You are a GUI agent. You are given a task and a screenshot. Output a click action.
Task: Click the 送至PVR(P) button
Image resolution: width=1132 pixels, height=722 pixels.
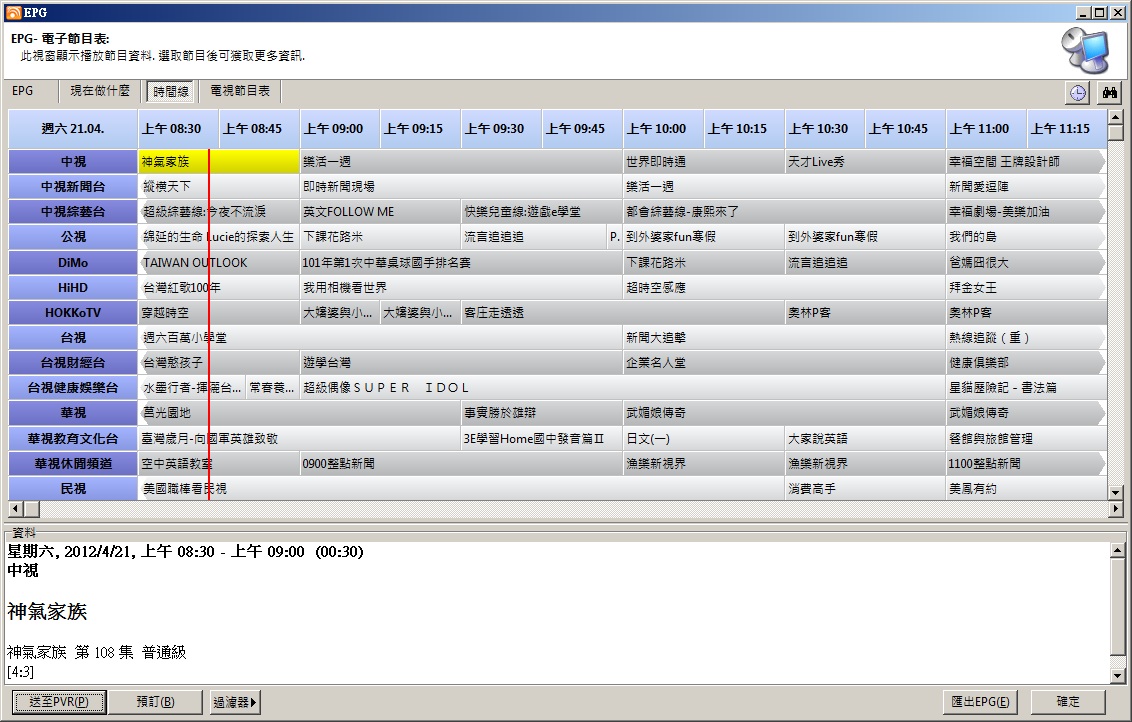pyautogui.click(x=59, y=702)
